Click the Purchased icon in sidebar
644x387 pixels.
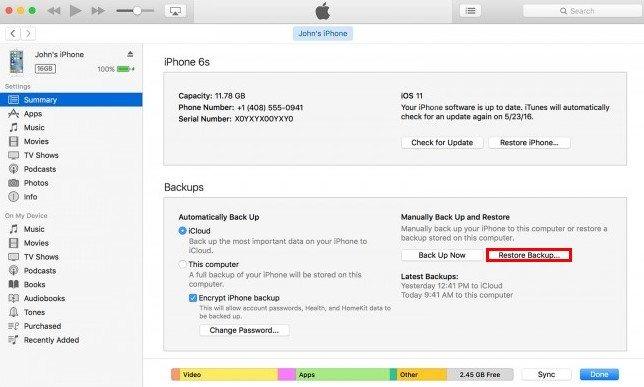coord(14,326)
